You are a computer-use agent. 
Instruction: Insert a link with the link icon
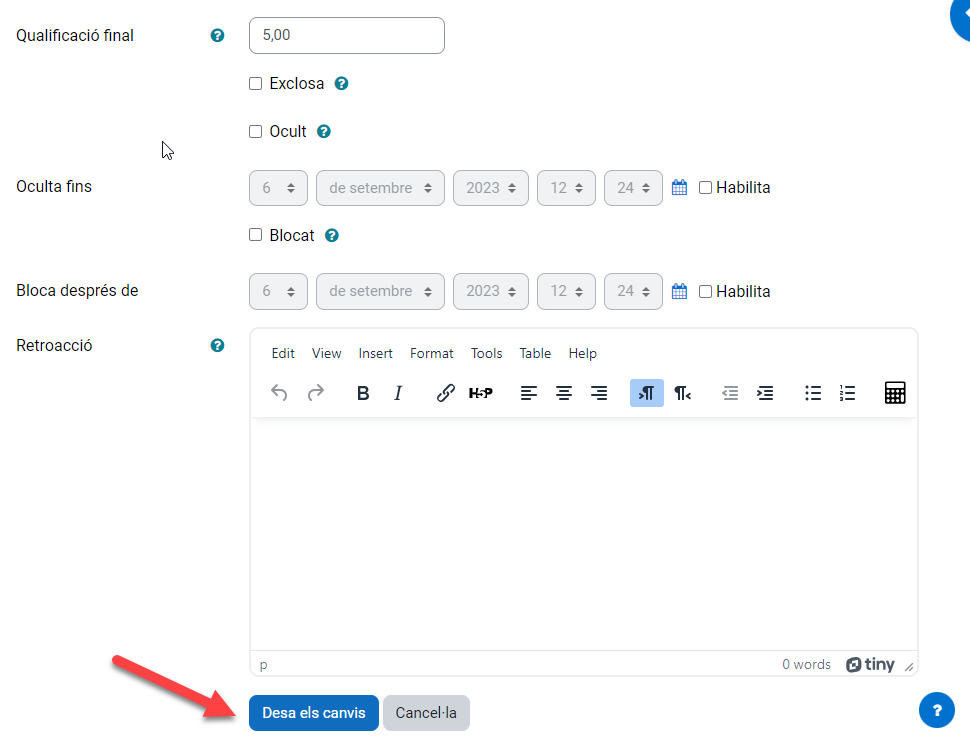coord(446,393)
